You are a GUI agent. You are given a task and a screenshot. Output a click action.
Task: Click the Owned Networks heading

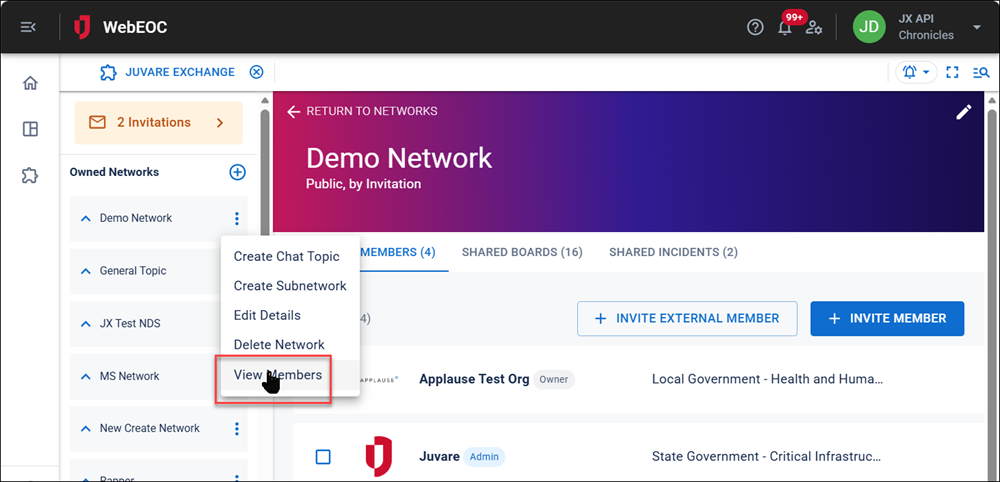coord(114,172)
